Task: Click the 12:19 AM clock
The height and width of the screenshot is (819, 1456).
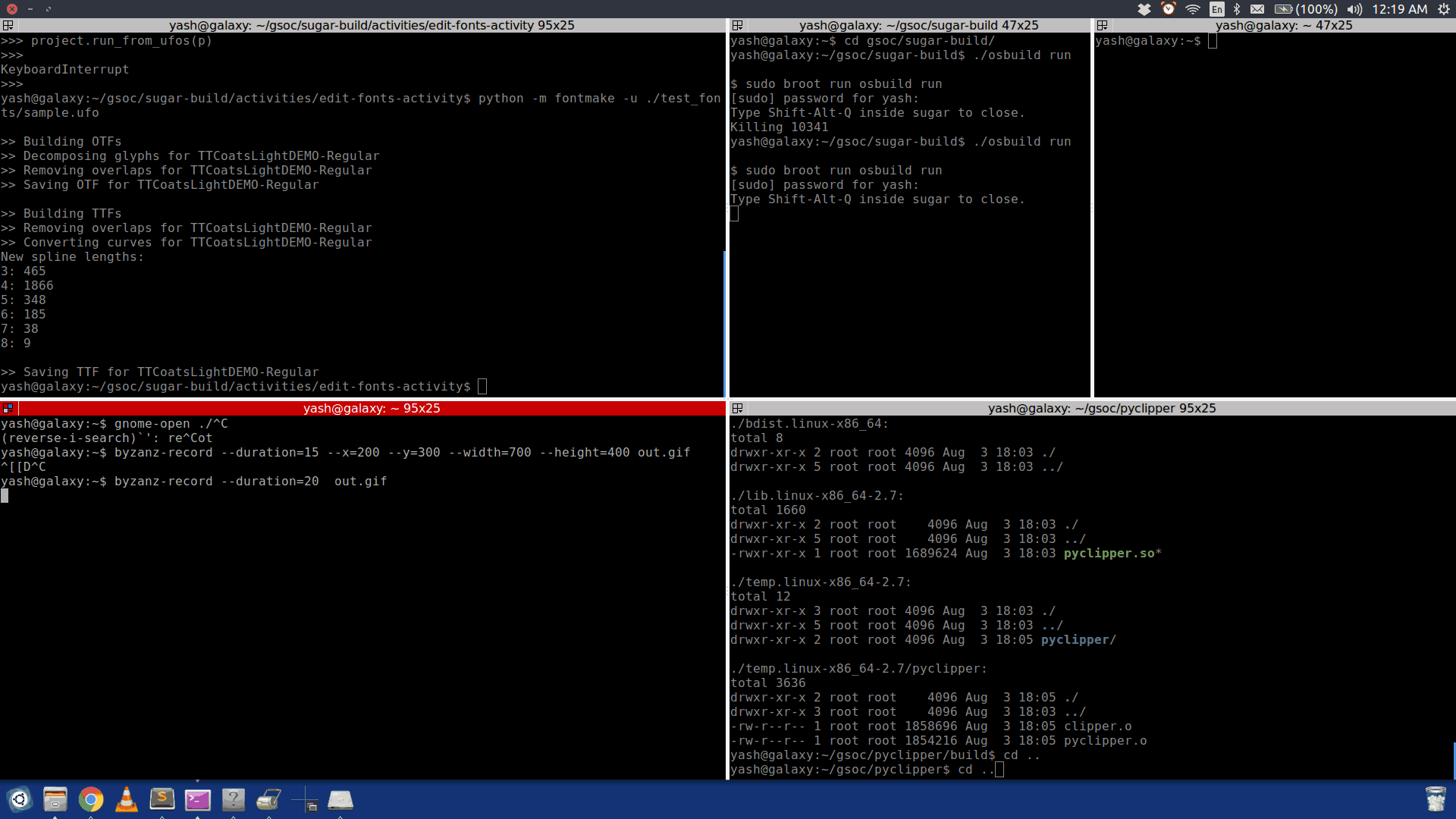Action: point(1399,9)
